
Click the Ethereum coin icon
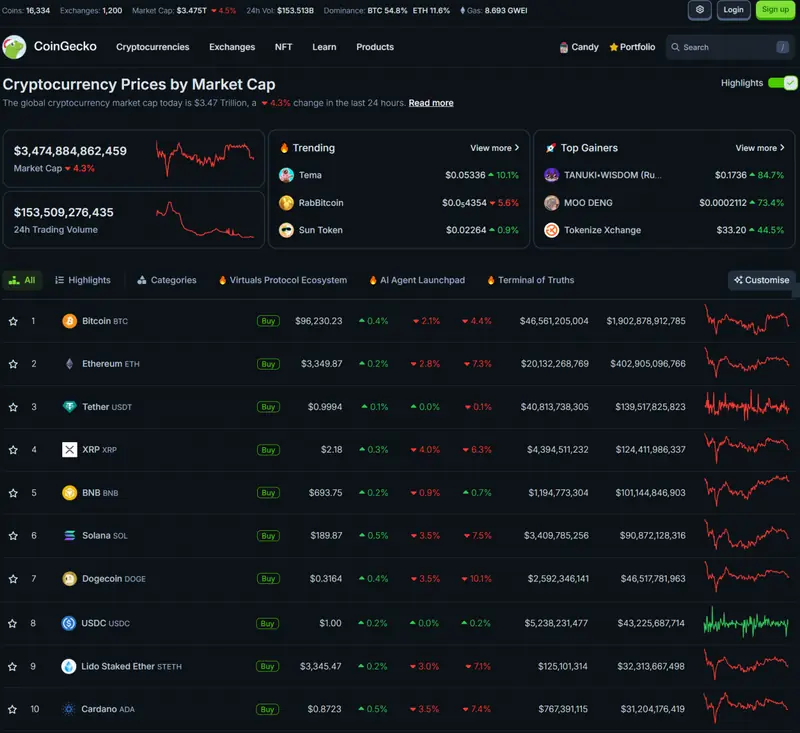tap(69, 364)
